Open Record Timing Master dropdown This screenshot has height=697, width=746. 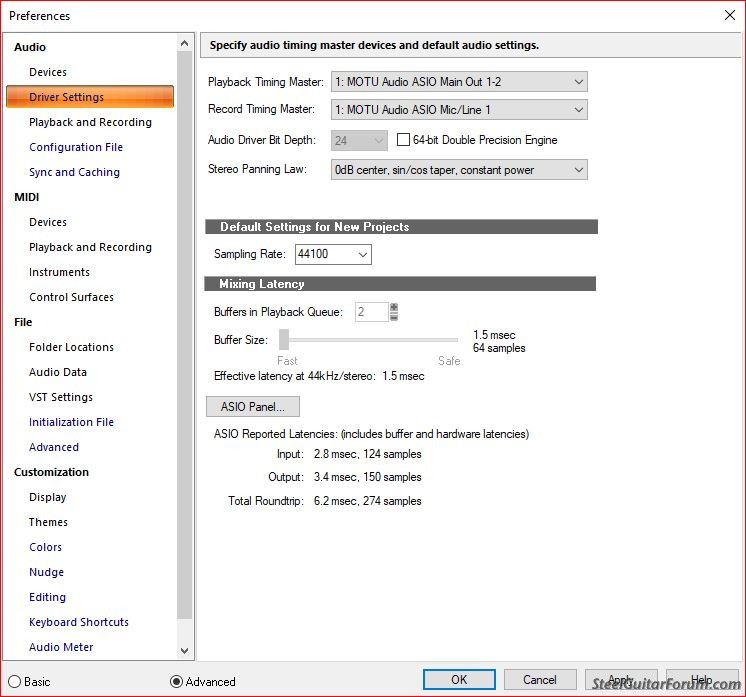(459, 109)
